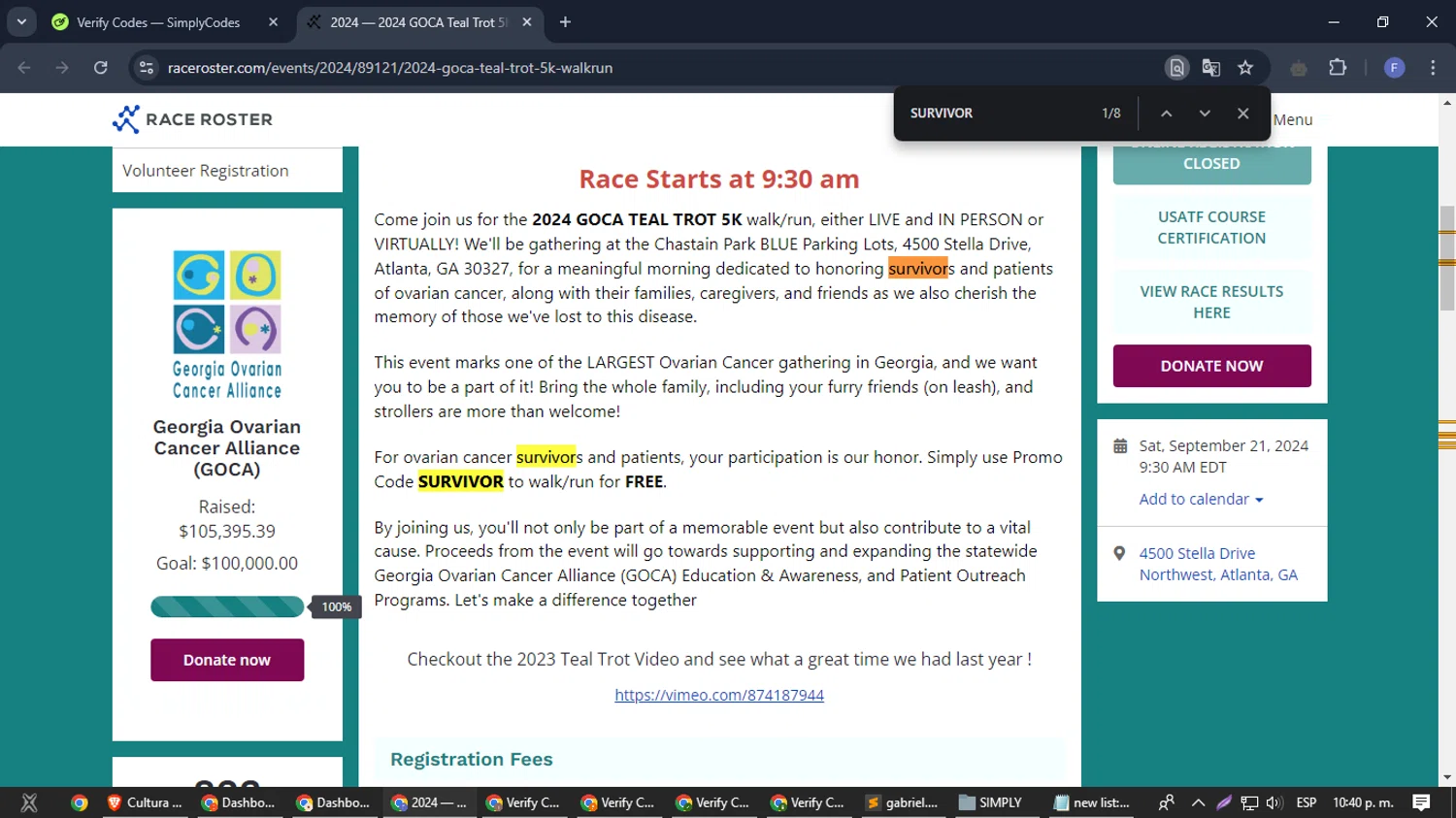Switch to the gabriel... Sublime taskbar item
Screen dimensions: 1456x818
[x=903, y=802]
